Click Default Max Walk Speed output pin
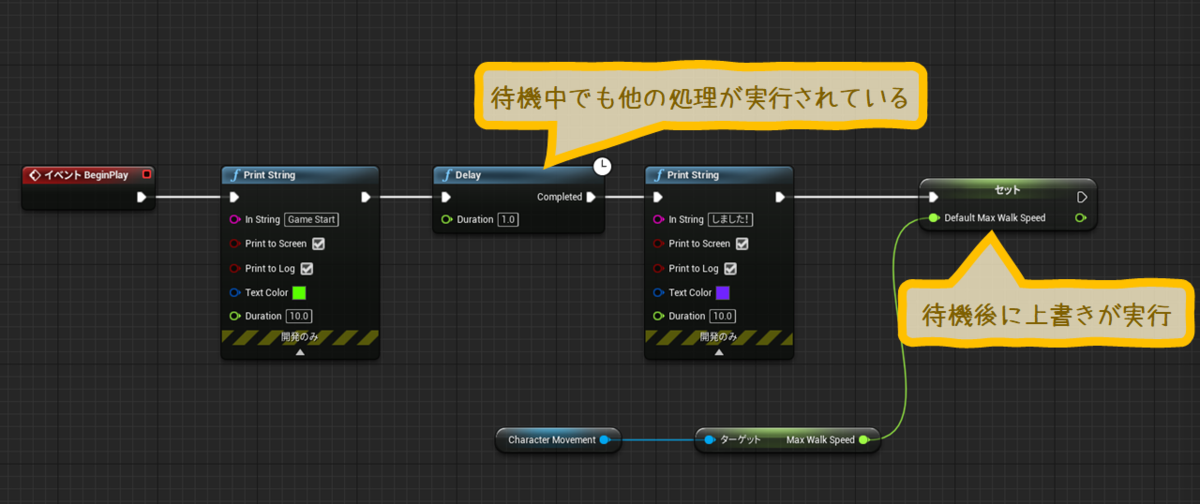Image resolution: width=1200 pixels, height=504 pixels. click(1081, 218)
